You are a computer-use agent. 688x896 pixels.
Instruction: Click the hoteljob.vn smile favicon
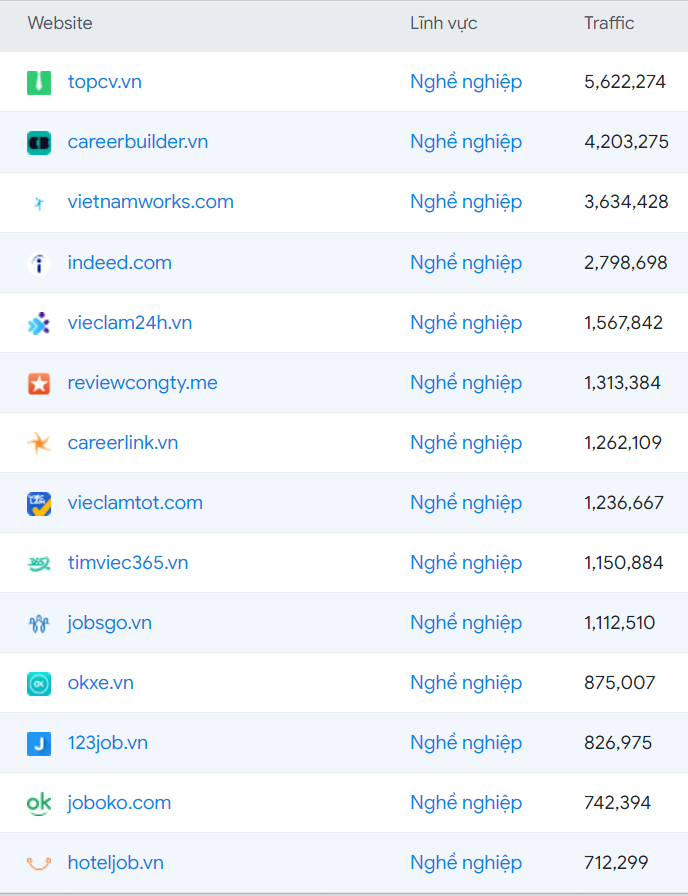[39, 863]
